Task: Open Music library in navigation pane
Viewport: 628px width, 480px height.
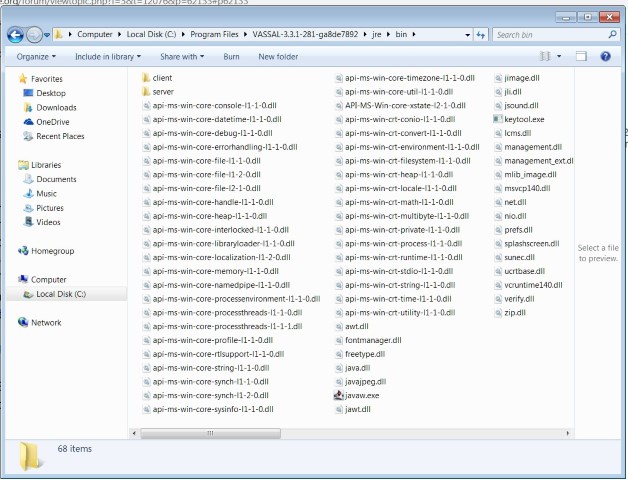Action: pos(46,194)
